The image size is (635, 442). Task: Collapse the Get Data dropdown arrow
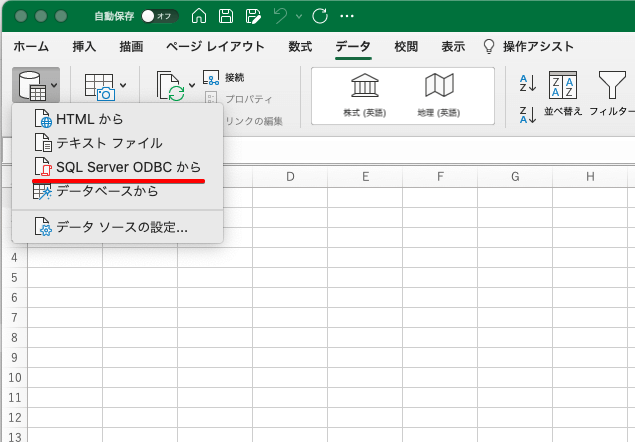54,85
